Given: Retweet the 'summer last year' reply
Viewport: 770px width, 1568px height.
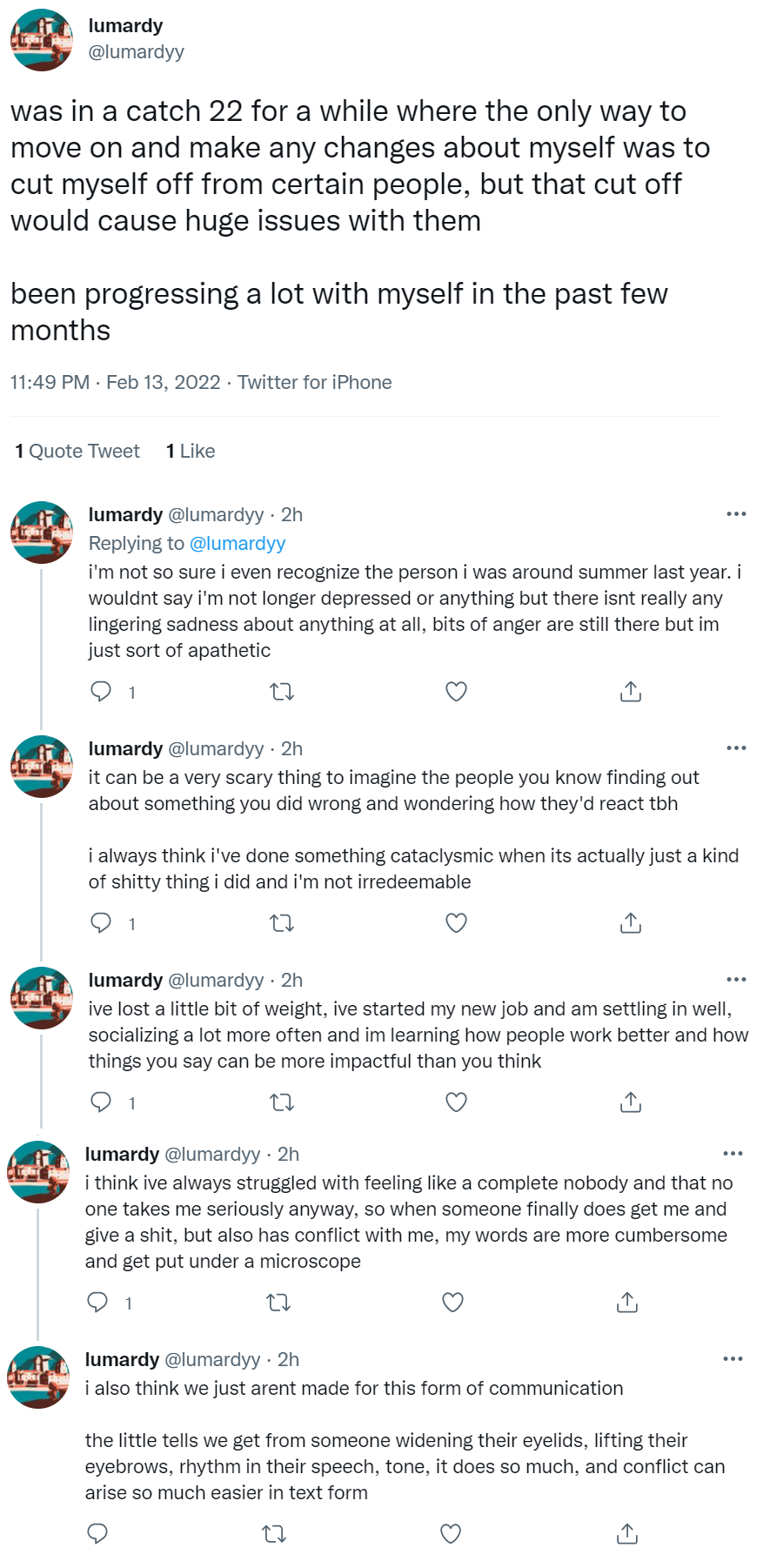Looking at the screenshot, I should [282, 692].
